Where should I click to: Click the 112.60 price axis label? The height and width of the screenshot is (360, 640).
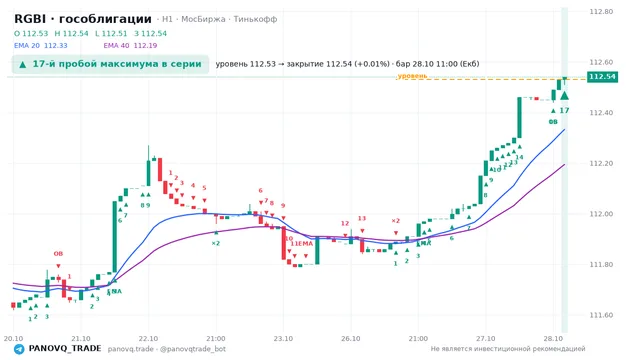coord(601,62)
